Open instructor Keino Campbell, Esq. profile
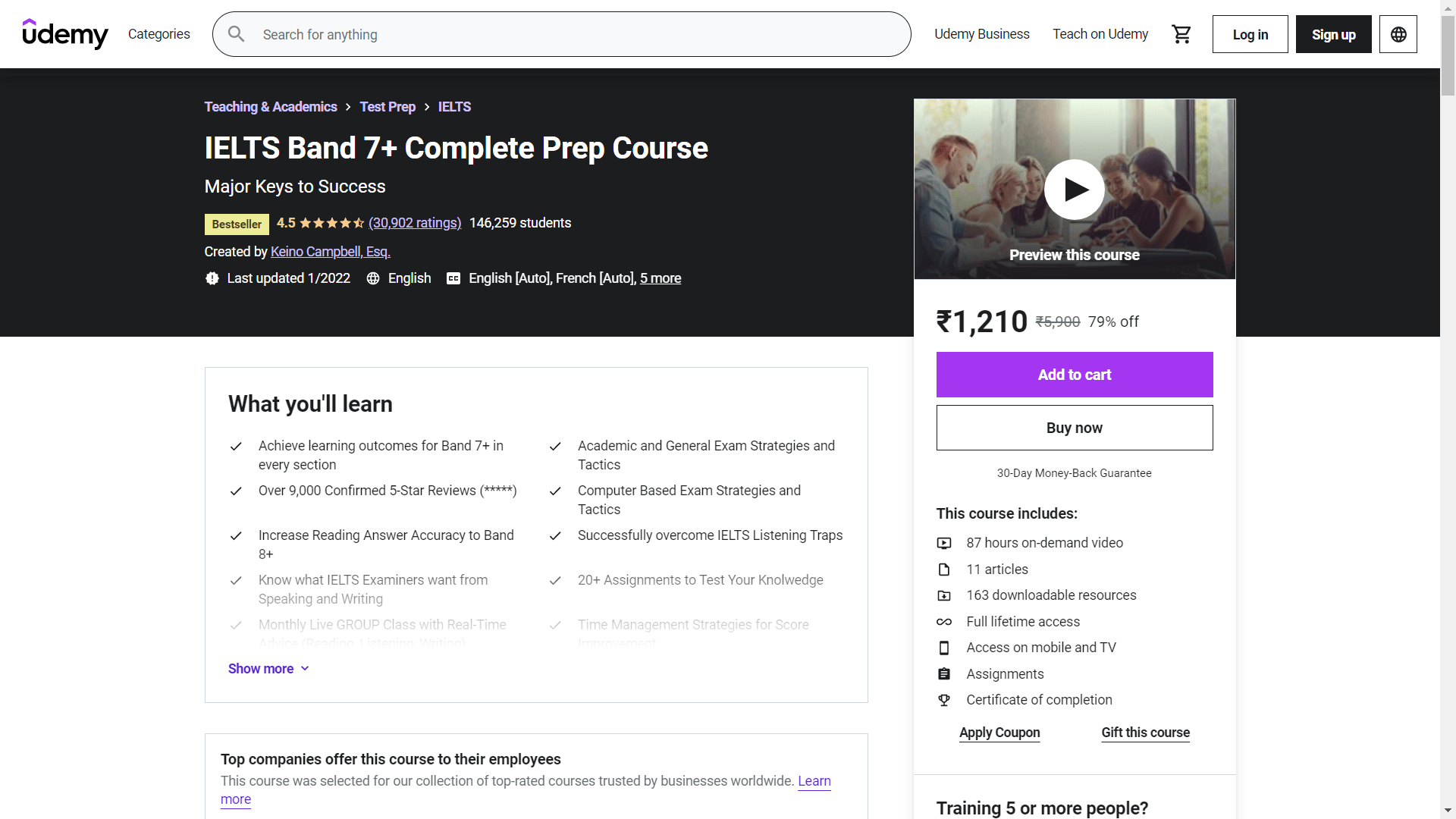 tap(331, 252)
